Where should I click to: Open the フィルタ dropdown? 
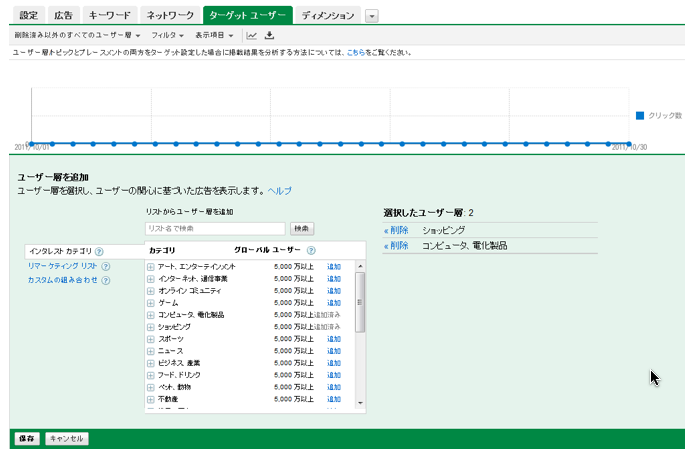[x=167, y=35]
